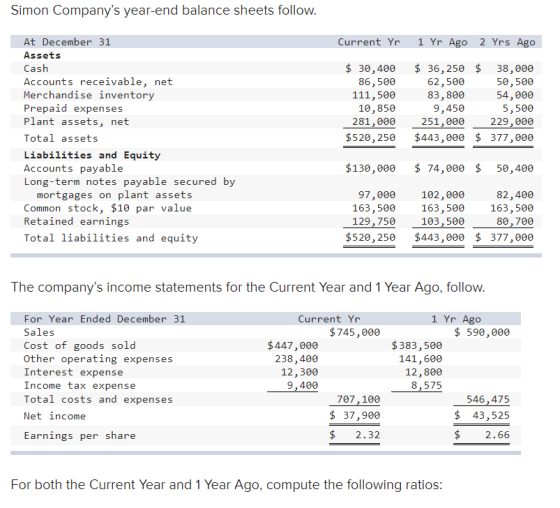This screenshot has width=560, height=508.
Task: Select retained earnings value 80,700
Action: (515, 221)
